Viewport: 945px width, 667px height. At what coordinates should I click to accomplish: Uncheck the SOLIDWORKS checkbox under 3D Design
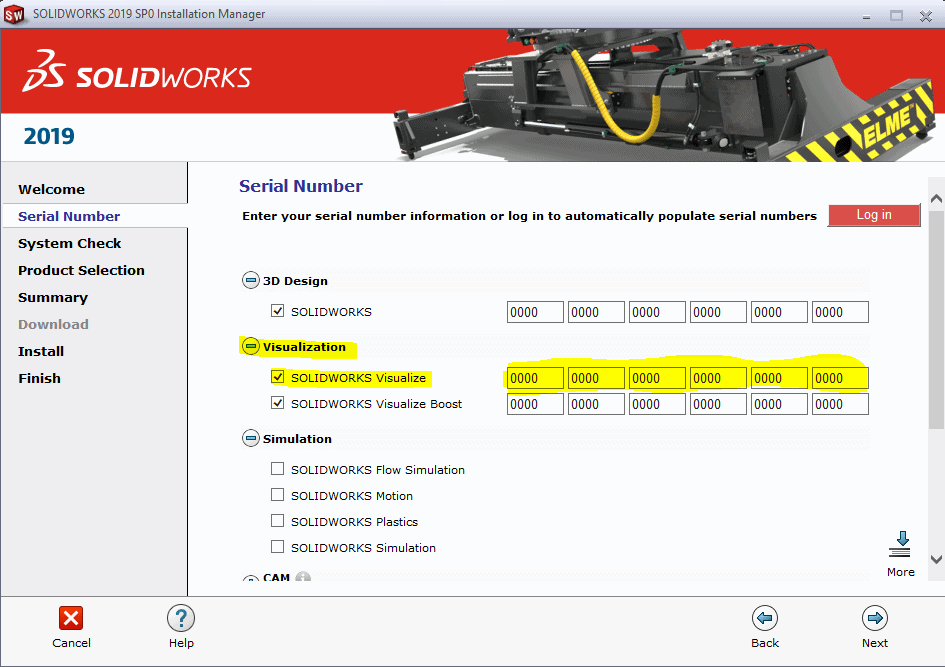277,311
